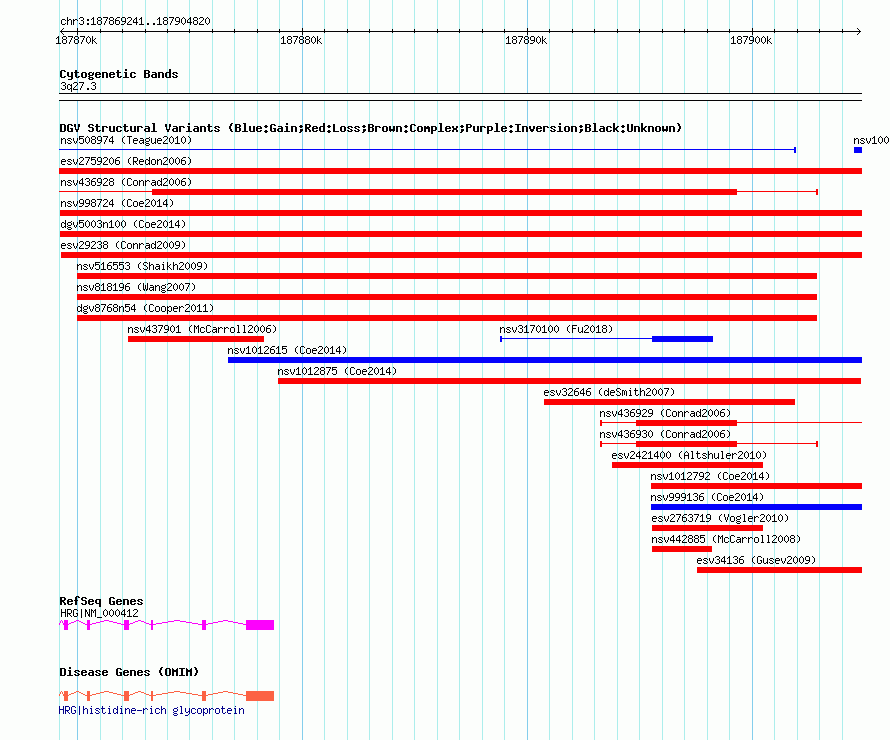Click esv34136 (Gusev2009) variant label

coord(756,560)
